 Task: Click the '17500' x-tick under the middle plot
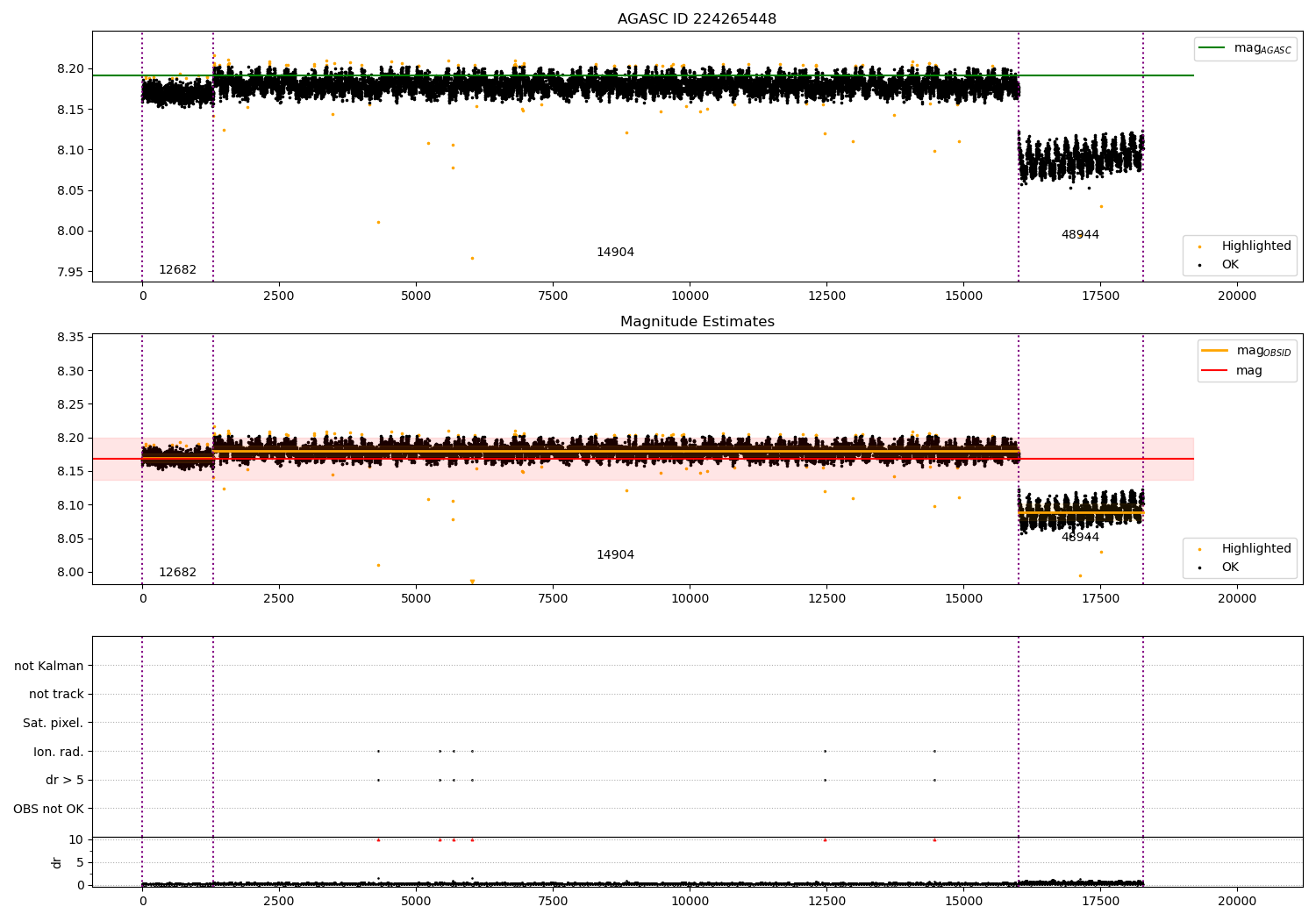point(1100,599)
